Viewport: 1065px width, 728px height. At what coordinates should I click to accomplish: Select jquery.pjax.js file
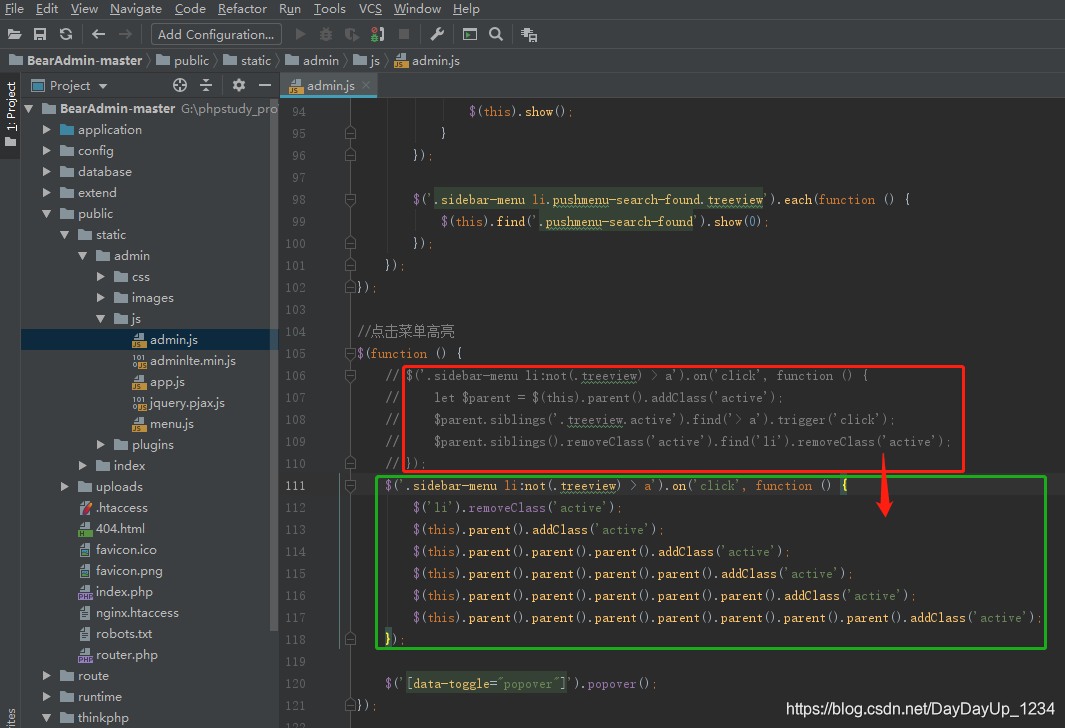[187, 403]
